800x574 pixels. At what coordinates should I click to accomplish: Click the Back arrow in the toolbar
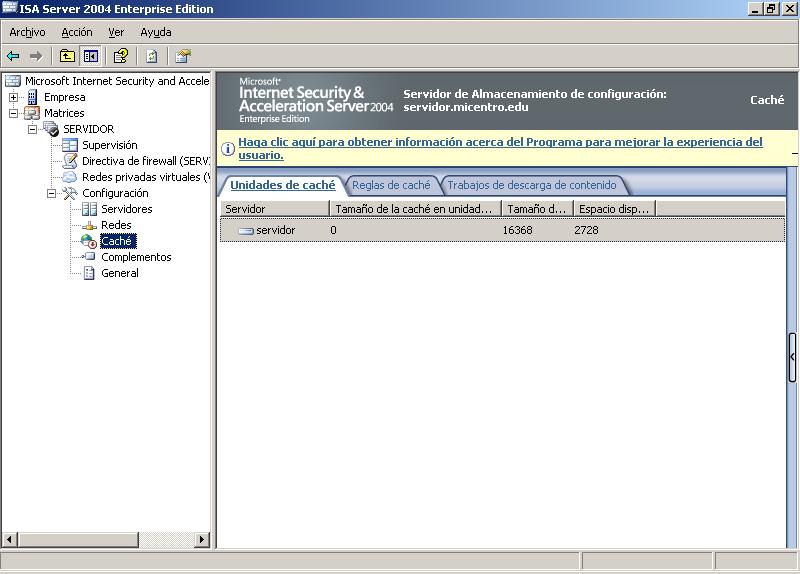coord(13,56)
